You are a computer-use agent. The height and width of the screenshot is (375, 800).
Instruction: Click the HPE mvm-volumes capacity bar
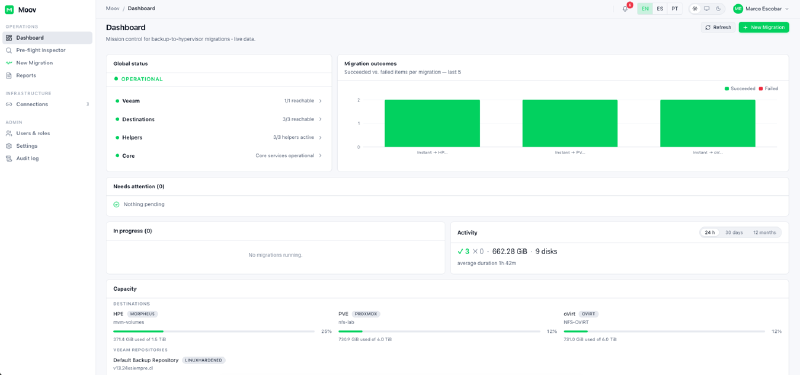214,332
